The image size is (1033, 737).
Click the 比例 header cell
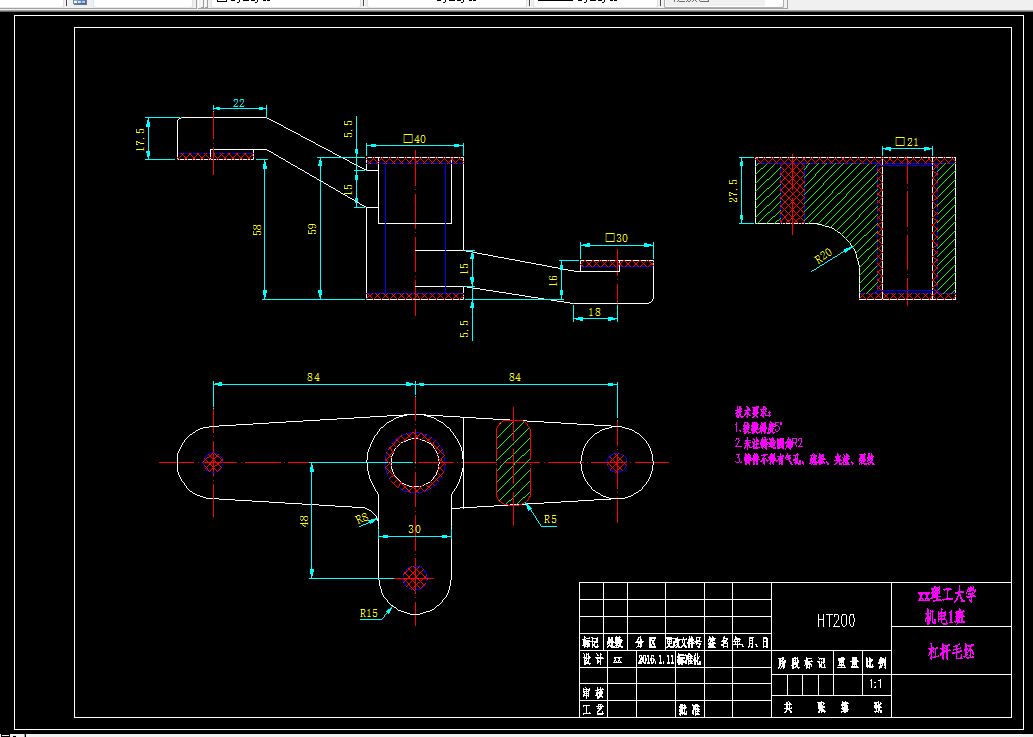click(876, 663)
